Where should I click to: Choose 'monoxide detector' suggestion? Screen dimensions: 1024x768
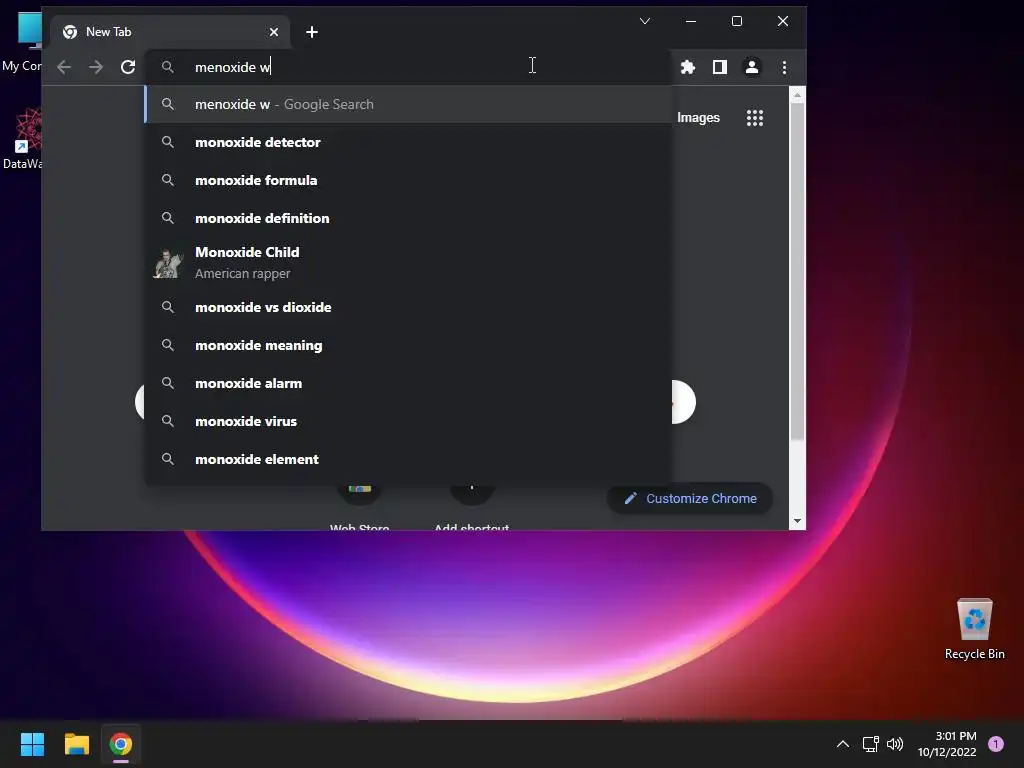(408, 142)
